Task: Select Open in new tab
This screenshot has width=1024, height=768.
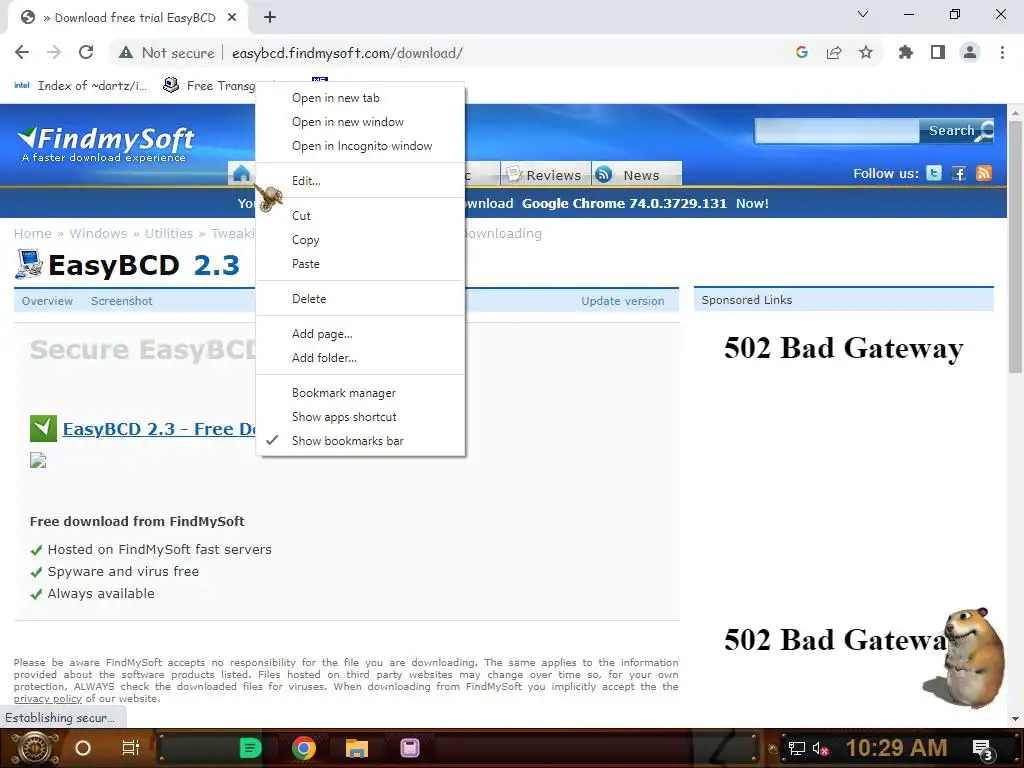Action: 360,98
